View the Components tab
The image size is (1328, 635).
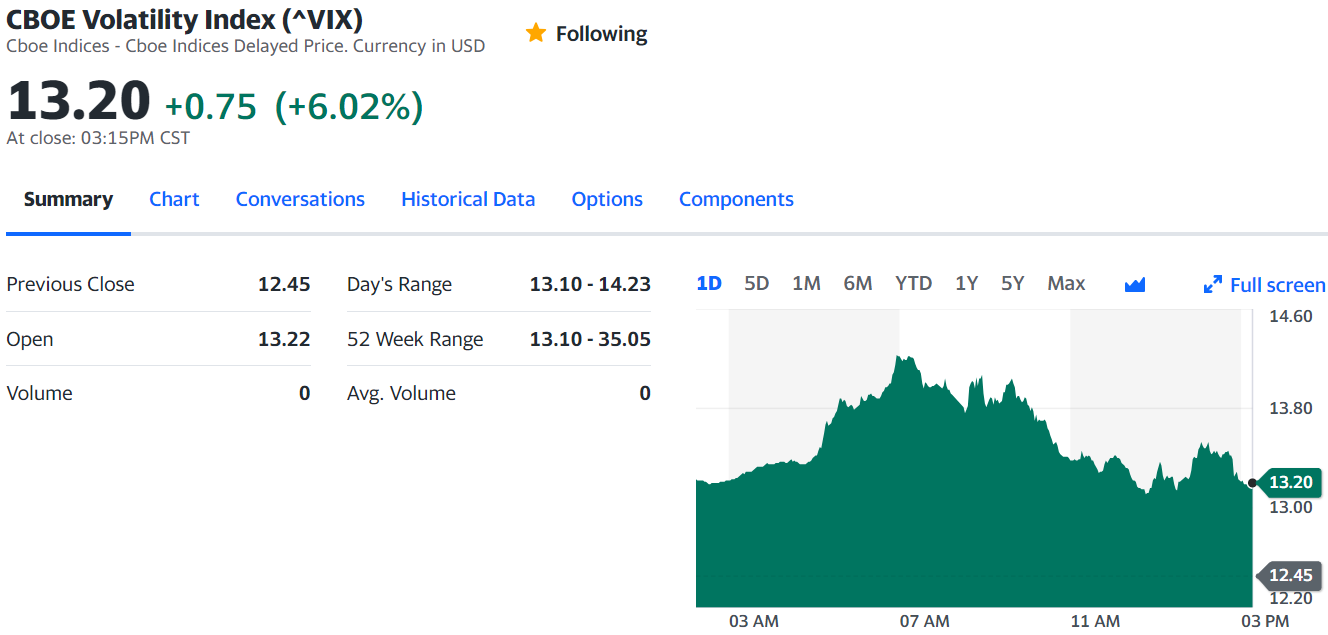pyautogui.click(x=736, y=199)
